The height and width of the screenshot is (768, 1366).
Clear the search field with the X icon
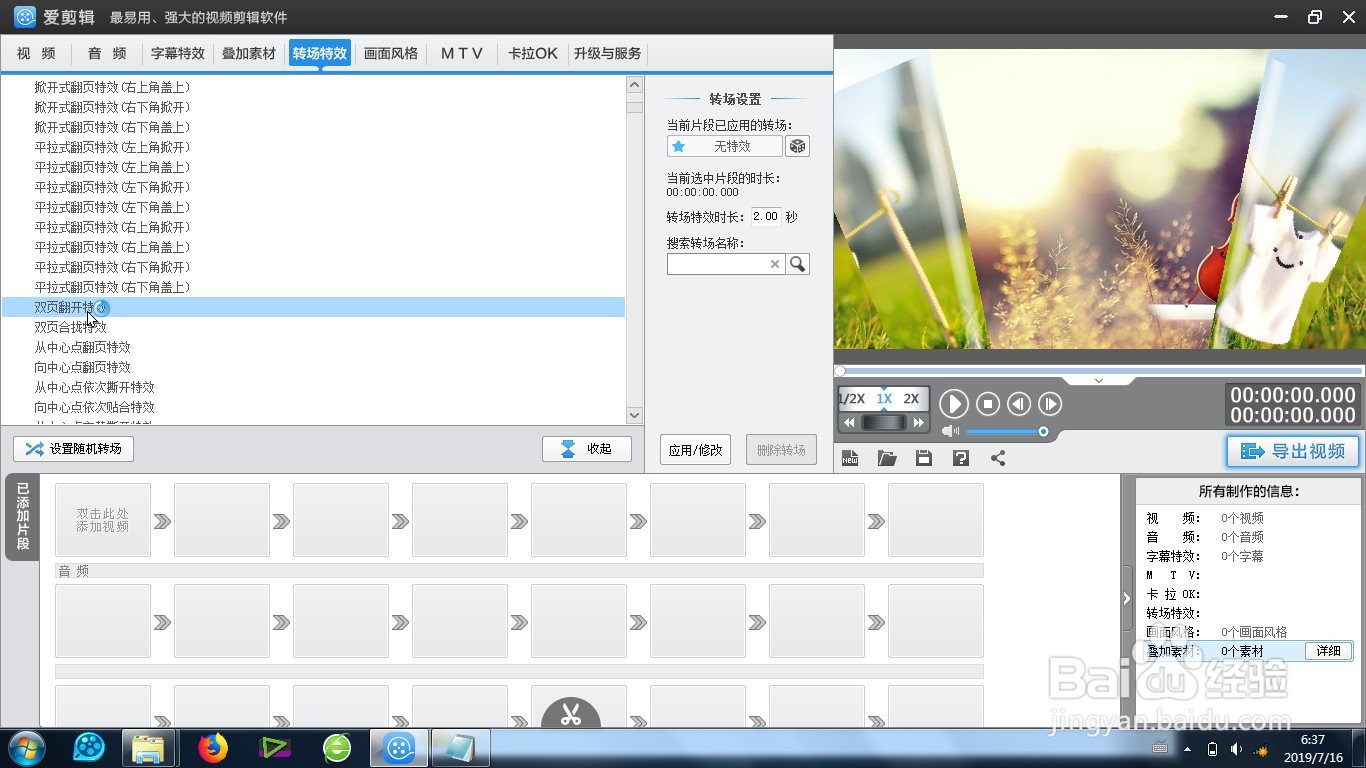[775, 263]
